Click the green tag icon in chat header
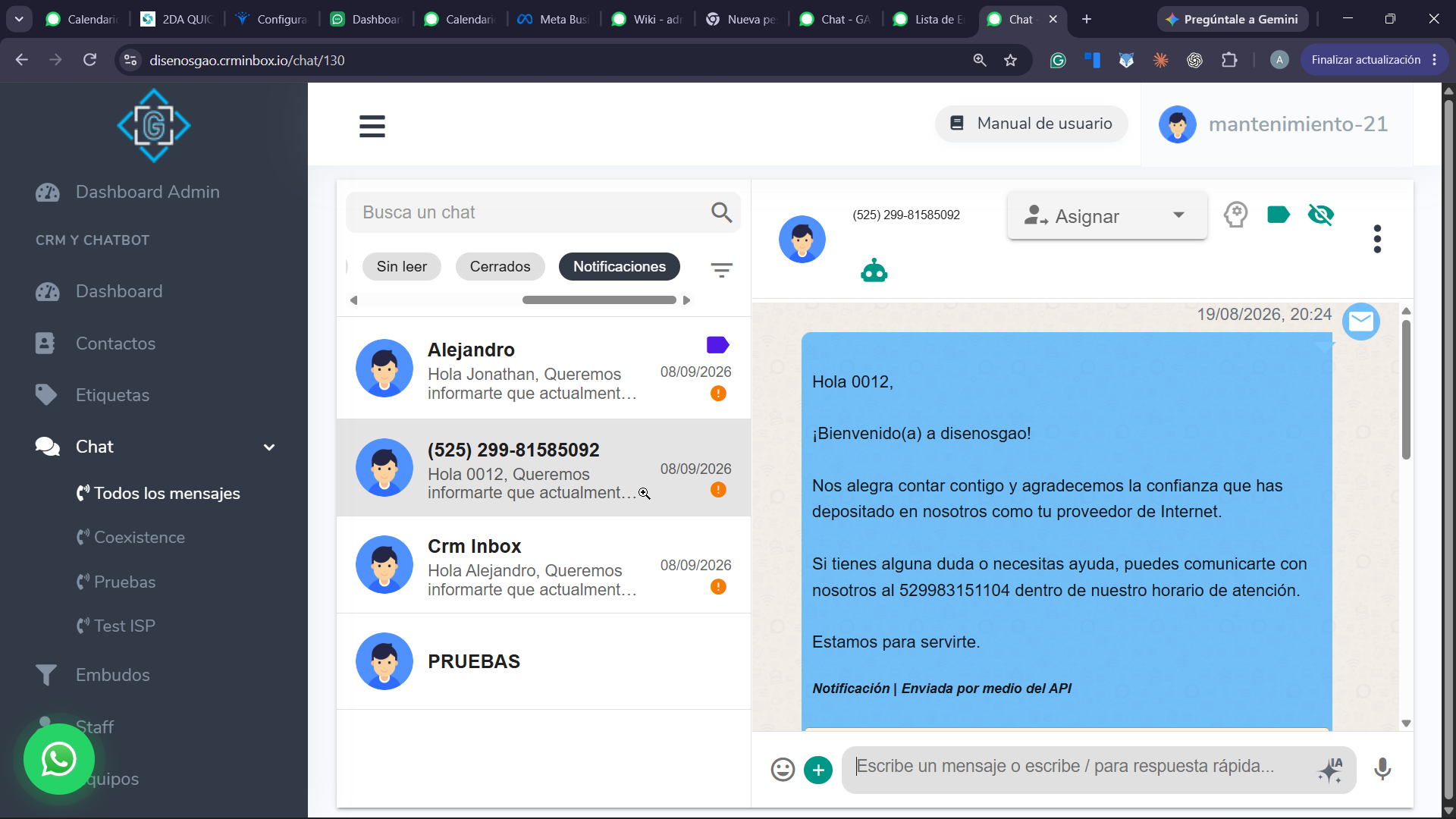The width and height of the screenshot is (1456, 819). pos(1279,215)
